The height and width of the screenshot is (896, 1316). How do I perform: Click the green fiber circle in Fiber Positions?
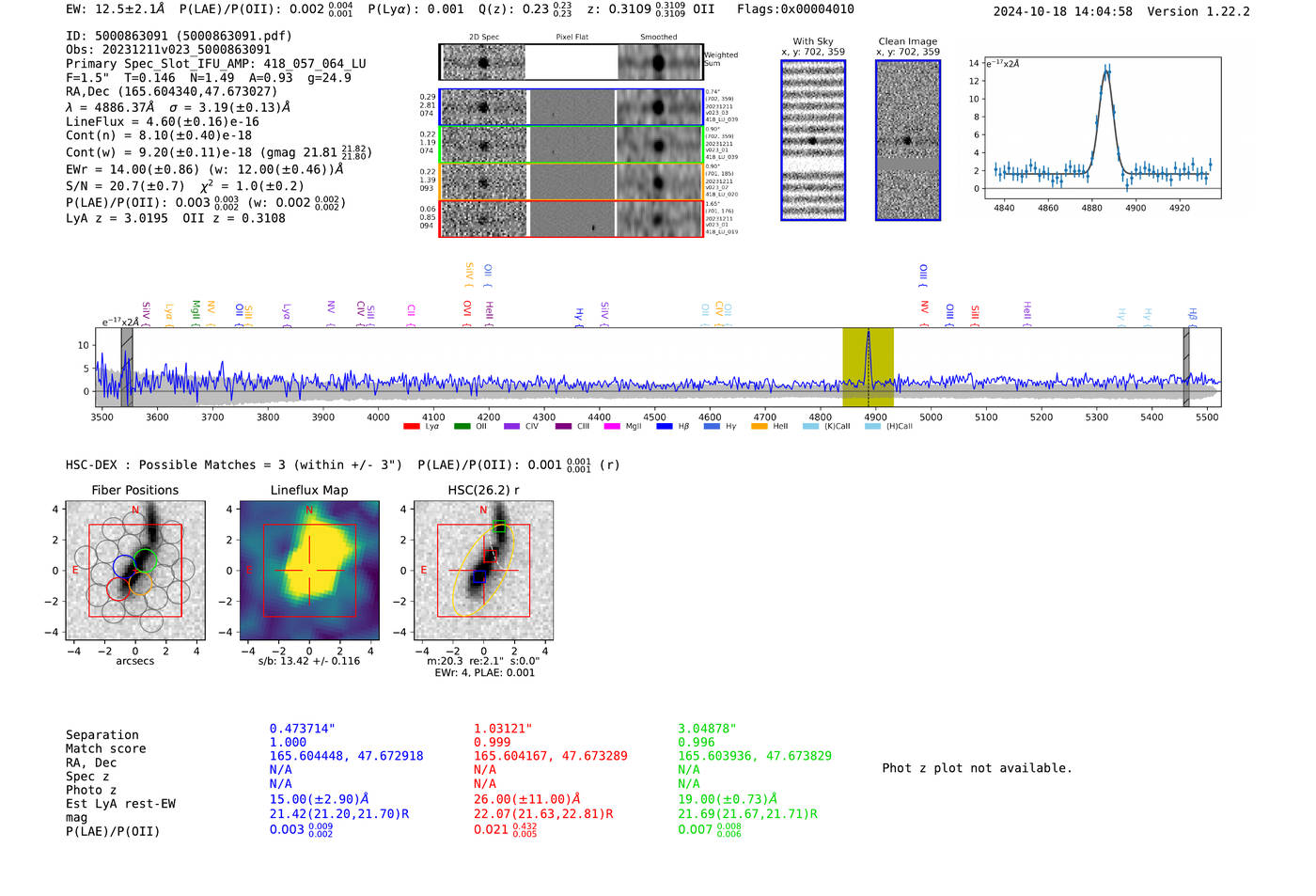(145, 560)
